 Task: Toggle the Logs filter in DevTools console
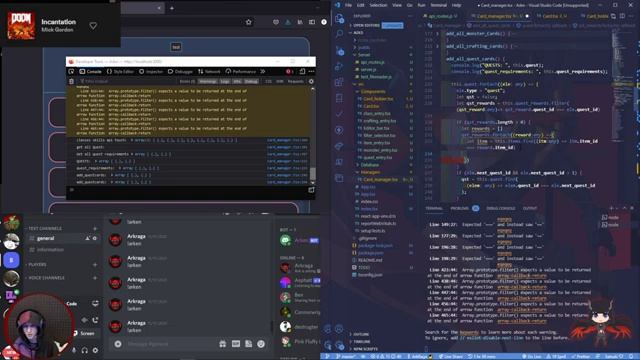click(x=225, y=81)
